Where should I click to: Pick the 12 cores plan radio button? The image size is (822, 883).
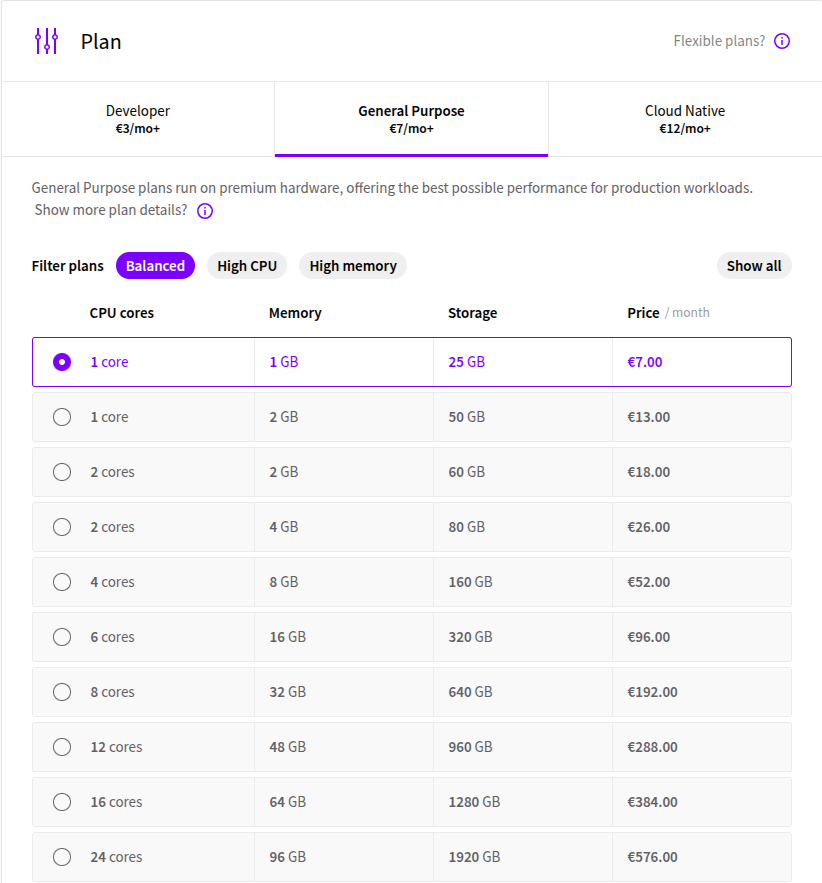tap(62, 747)
